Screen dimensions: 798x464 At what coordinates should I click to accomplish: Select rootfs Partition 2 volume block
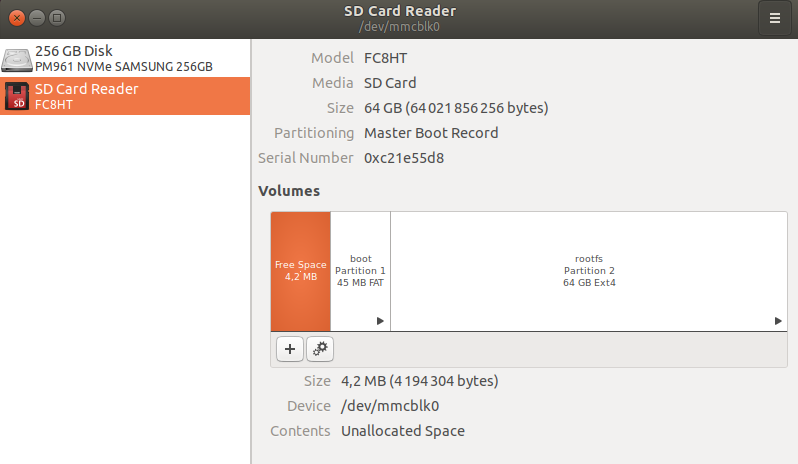(x=589, y=271)
